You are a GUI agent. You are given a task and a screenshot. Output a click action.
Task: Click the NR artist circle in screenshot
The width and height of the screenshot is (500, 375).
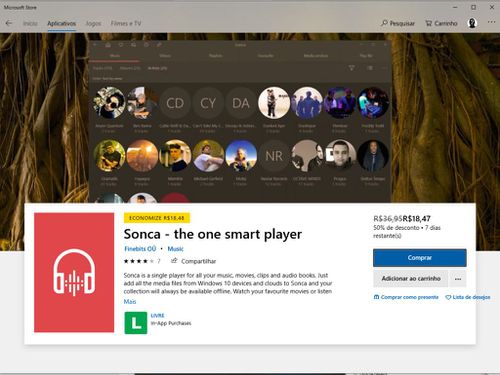coord(274,156)
